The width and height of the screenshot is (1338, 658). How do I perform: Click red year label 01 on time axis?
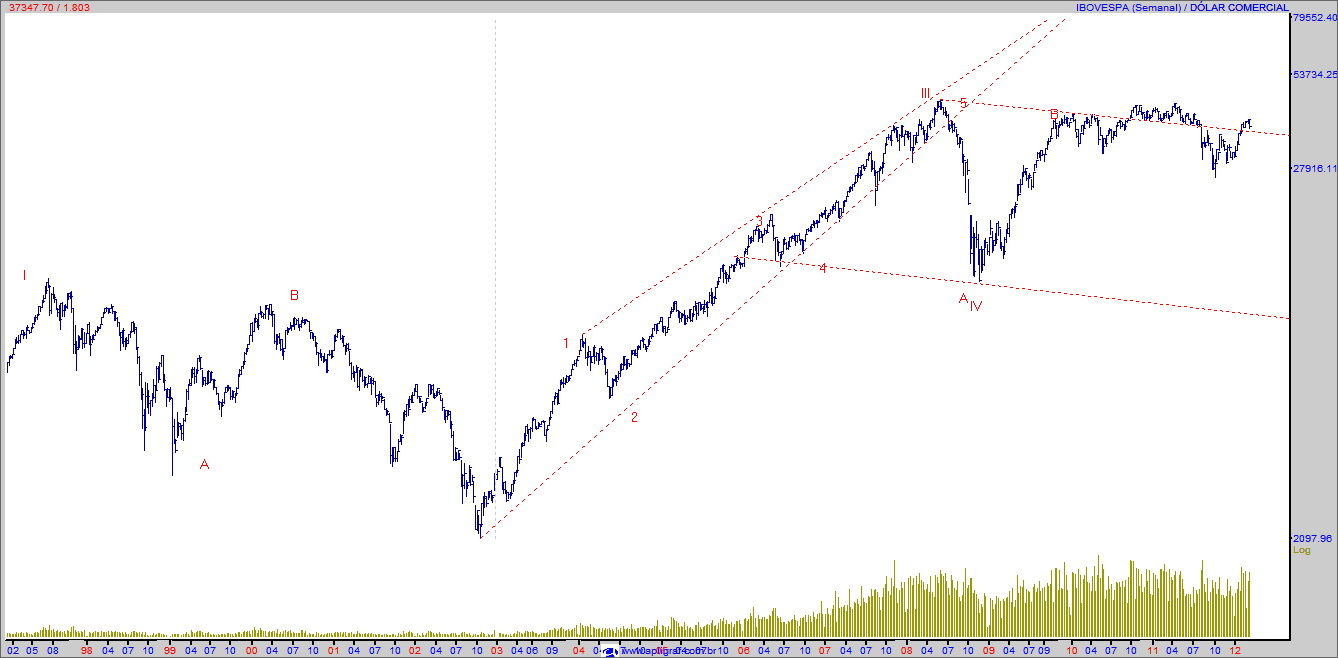pos(333,650)
